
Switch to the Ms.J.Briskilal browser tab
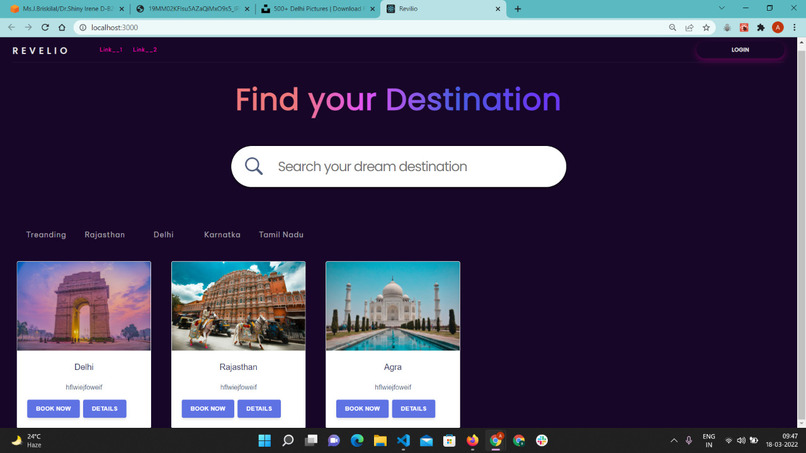coord(67,9)
